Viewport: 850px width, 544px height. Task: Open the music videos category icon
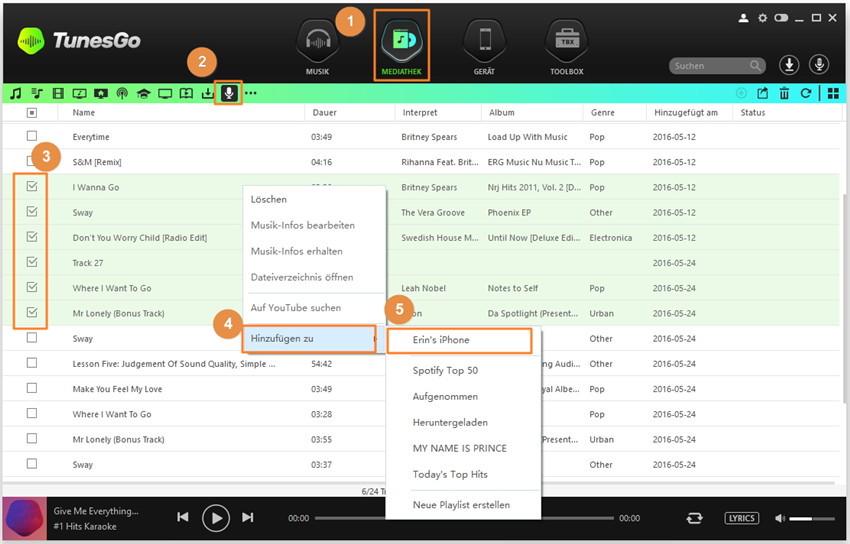pyautogui.click(x=80, y=93)
